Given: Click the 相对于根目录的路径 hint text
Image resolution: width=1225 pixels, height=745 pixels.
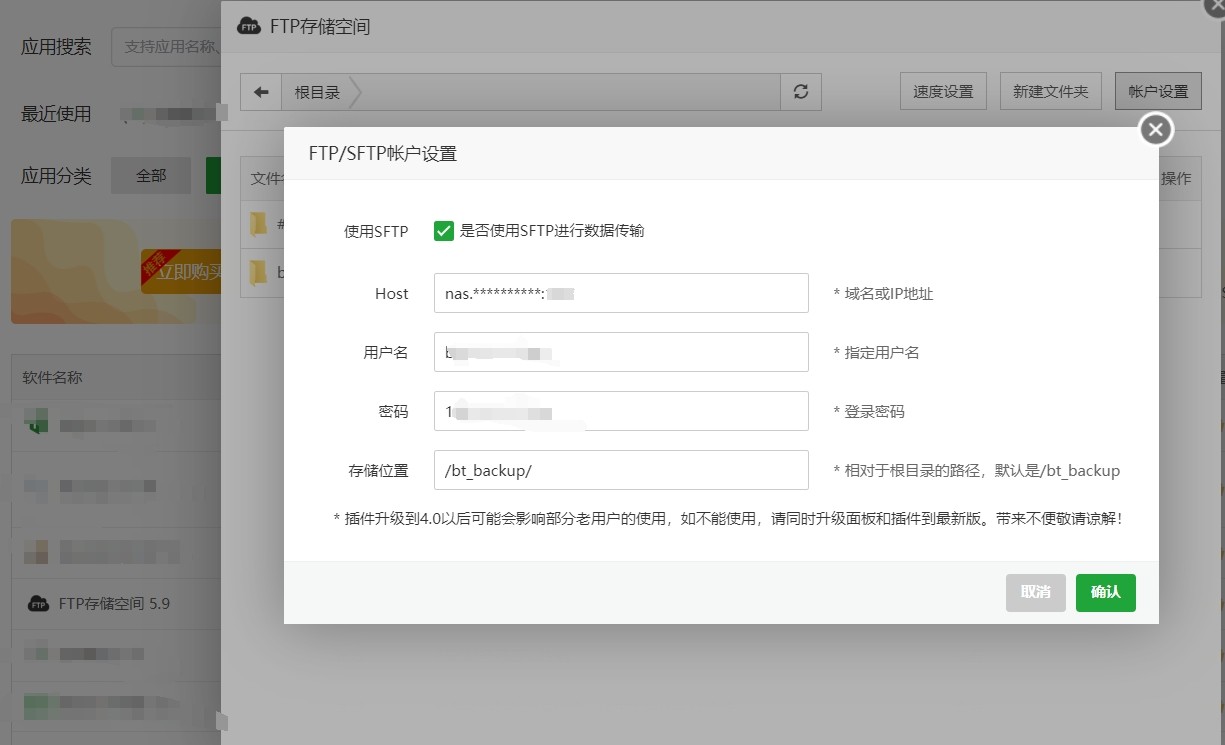Looking at the screenshot, I should click(977, 471).
